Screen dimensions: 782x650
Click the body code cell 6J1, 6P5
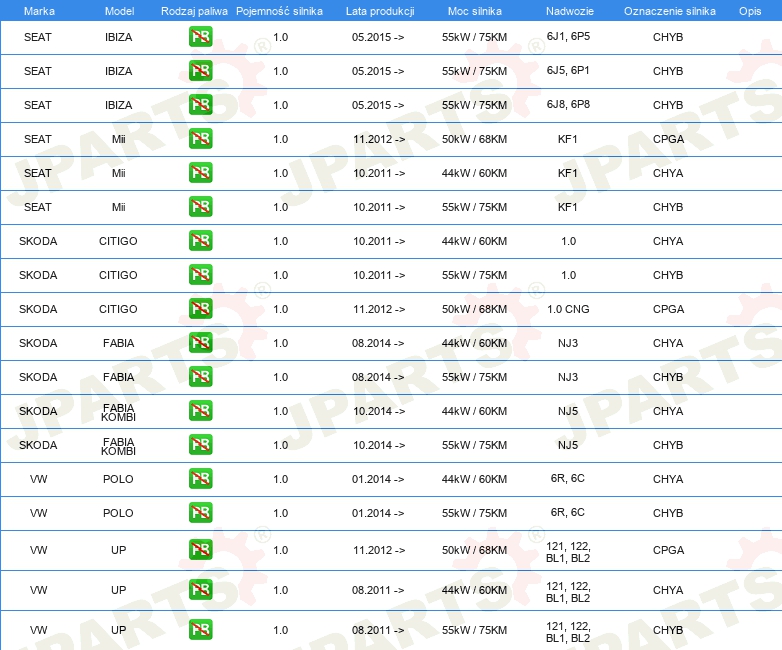coord(568,36)
